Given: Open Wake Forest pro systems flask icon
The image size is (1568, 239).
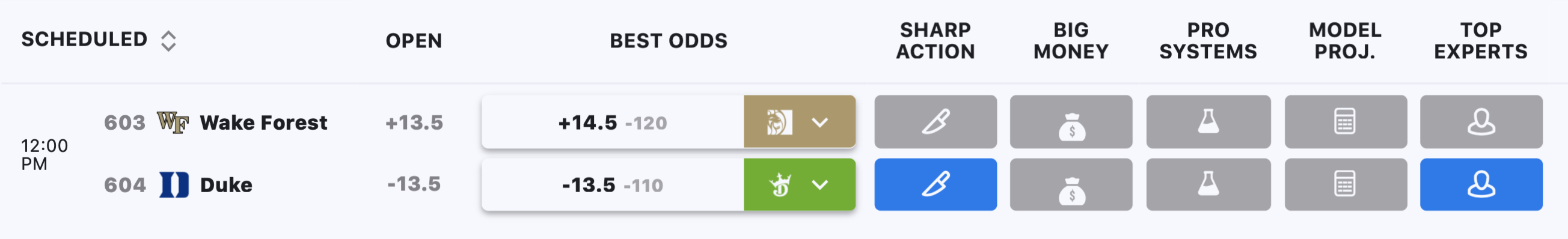Looking at the screenshot, I should [x=1208, y=122].
